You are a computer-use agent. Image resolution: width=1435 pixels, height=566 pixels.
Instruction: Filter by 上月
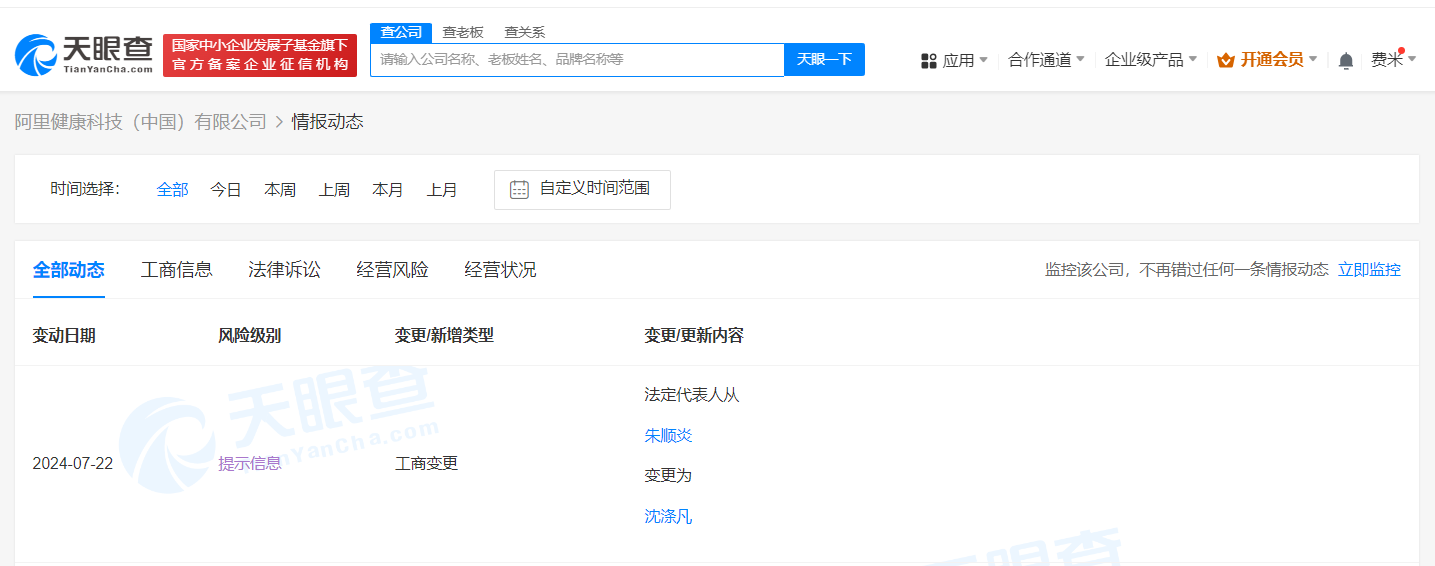point(442,189)
